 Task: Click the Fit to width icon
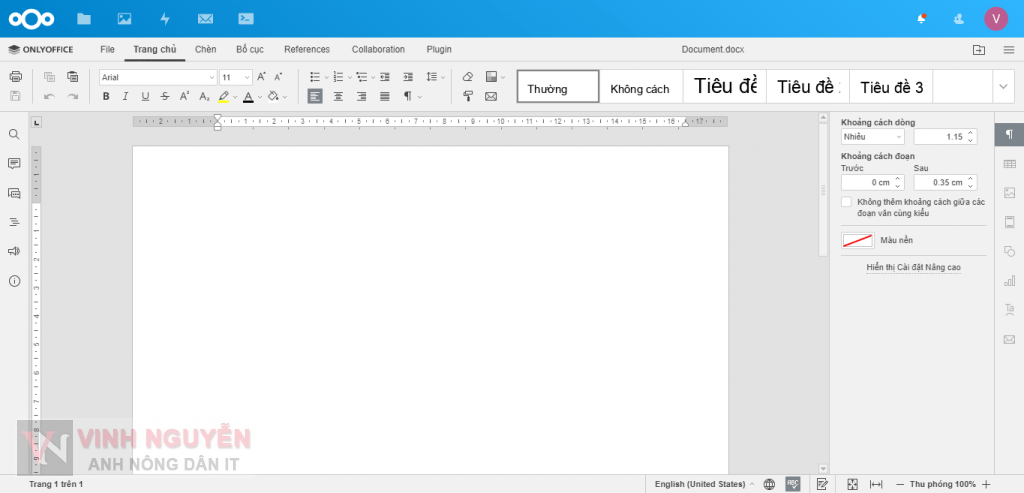(876, 484)
